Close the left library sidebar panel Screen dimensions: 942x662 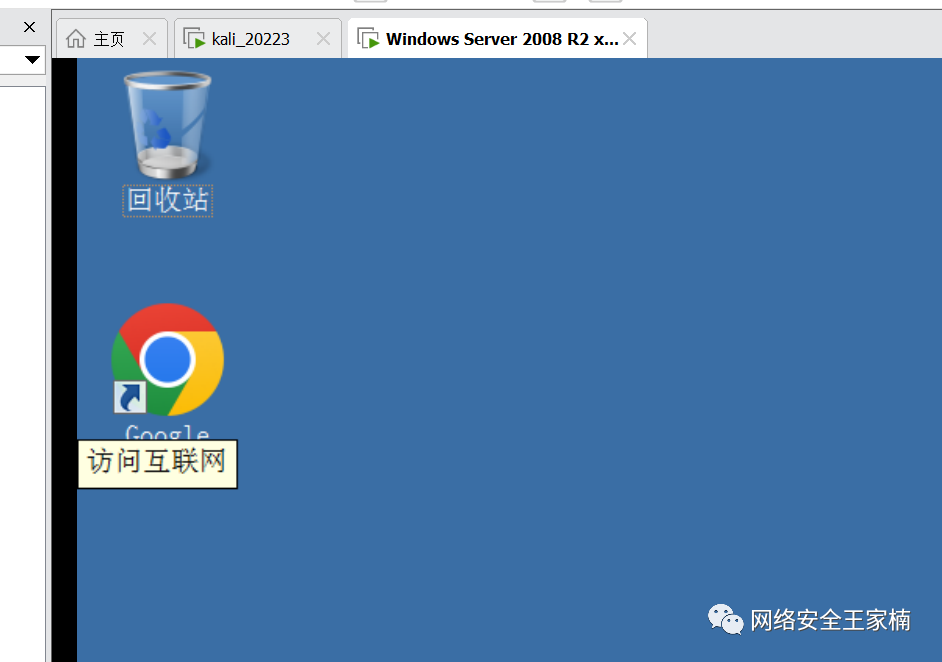(x=29, y=27)
